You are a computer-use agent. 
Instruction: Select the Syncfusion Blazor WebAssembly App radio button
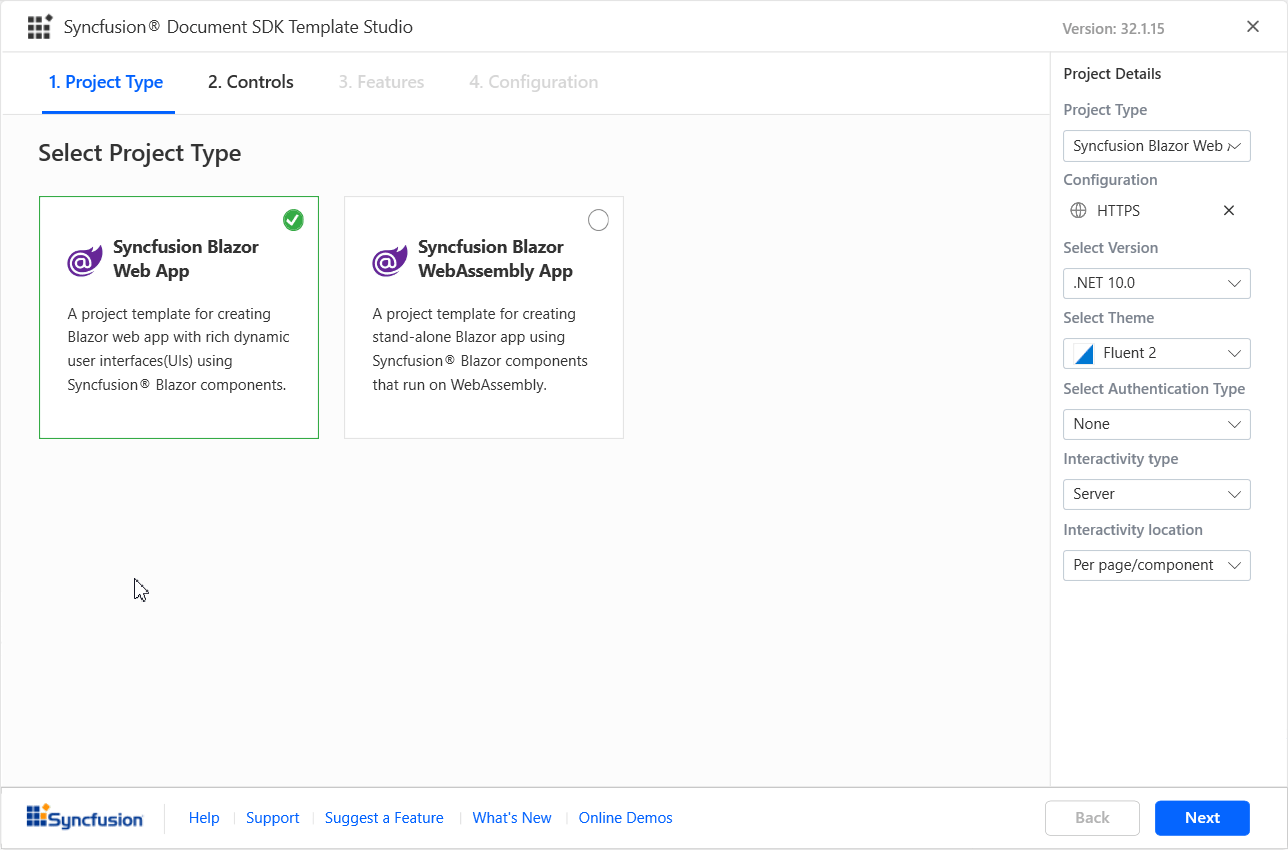(x=598, y=219)
